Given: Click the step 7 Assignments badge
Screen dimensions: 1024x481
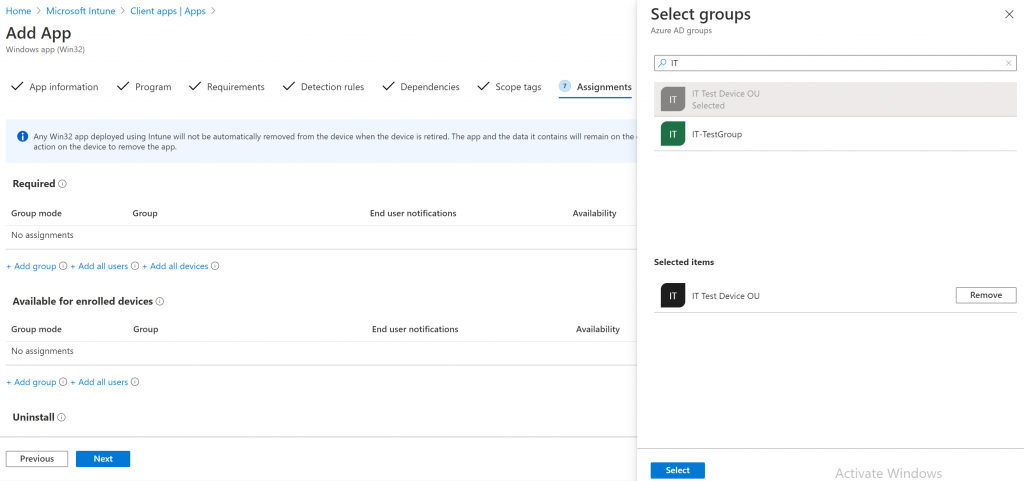Looking at the screenshot, I should point(565,86).
